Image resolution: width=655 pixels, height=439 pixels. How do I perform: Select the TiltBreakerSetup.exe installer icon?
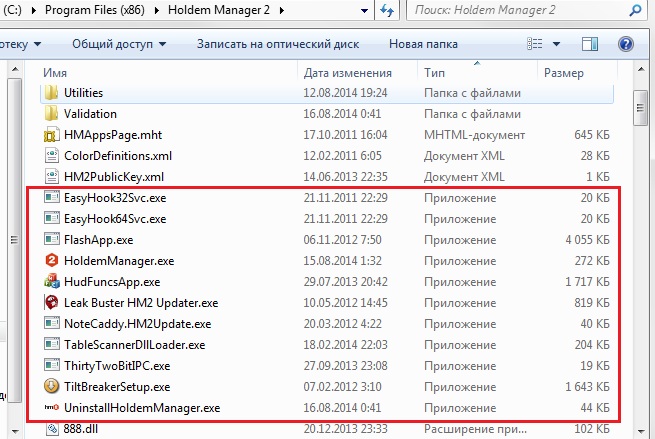pyautogui.click(x=51, y=386)
